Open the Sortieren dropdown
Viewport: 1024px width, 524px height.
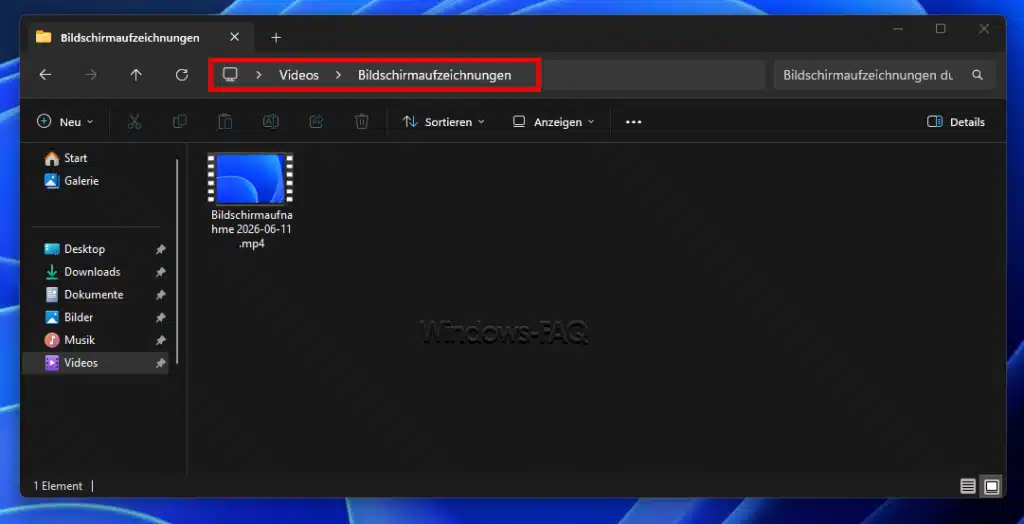443,122
